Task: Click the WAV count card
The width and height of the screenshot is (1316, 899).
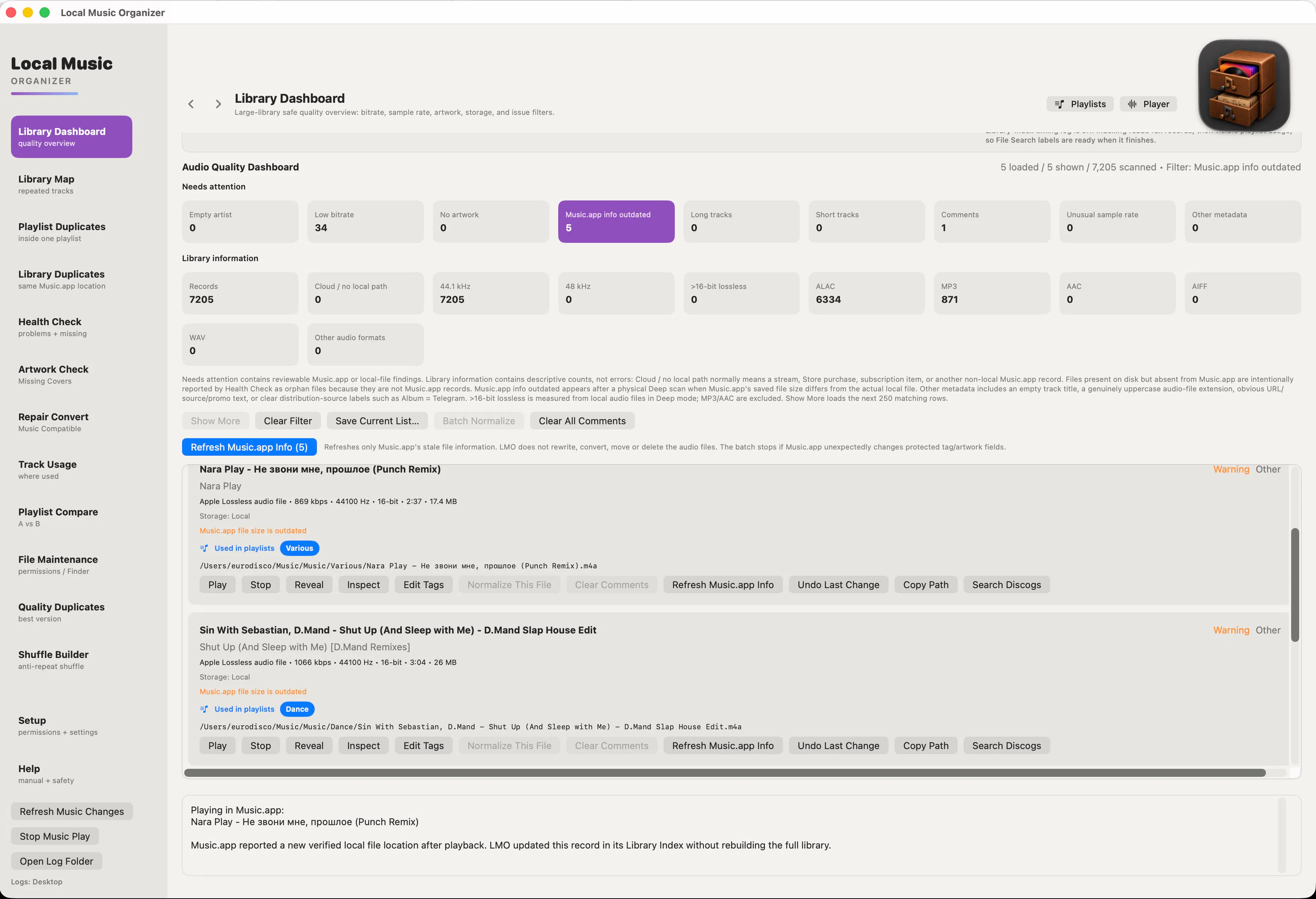Action: click(x=240, y=345)
